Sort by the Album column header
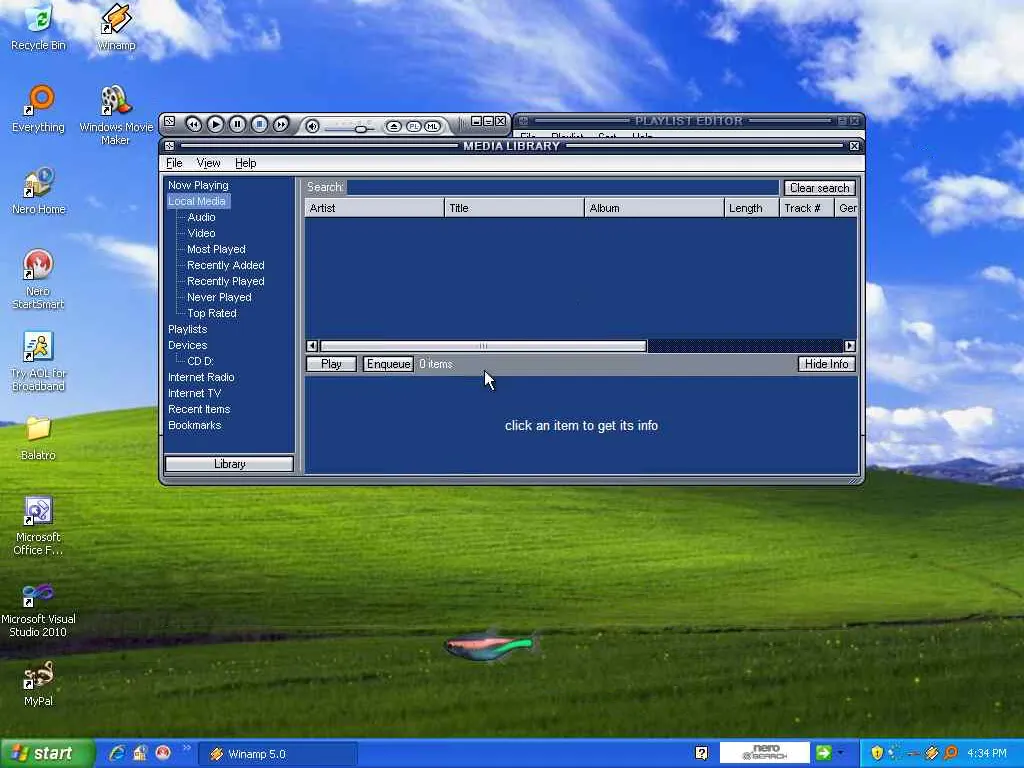The width and height of the screenshot is (1024, 768). point(654,208)
